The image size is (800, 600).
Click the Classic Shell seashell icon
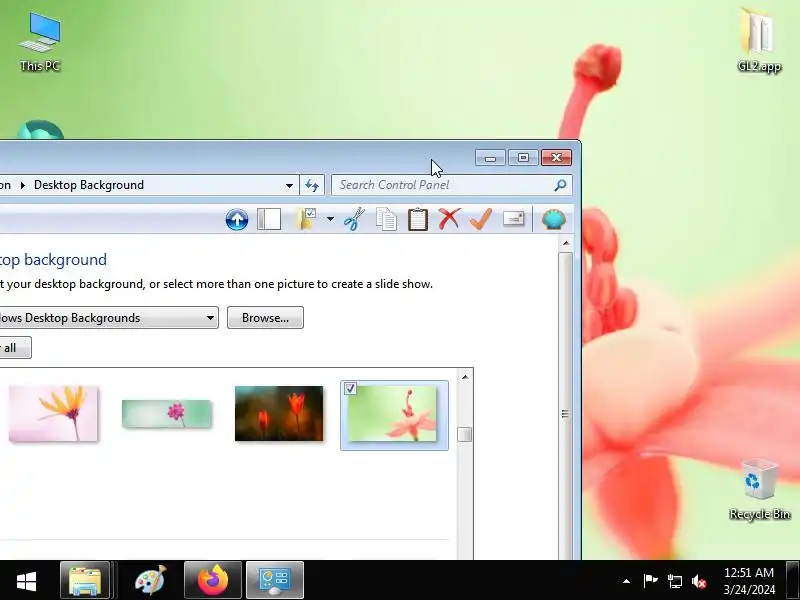554,219
